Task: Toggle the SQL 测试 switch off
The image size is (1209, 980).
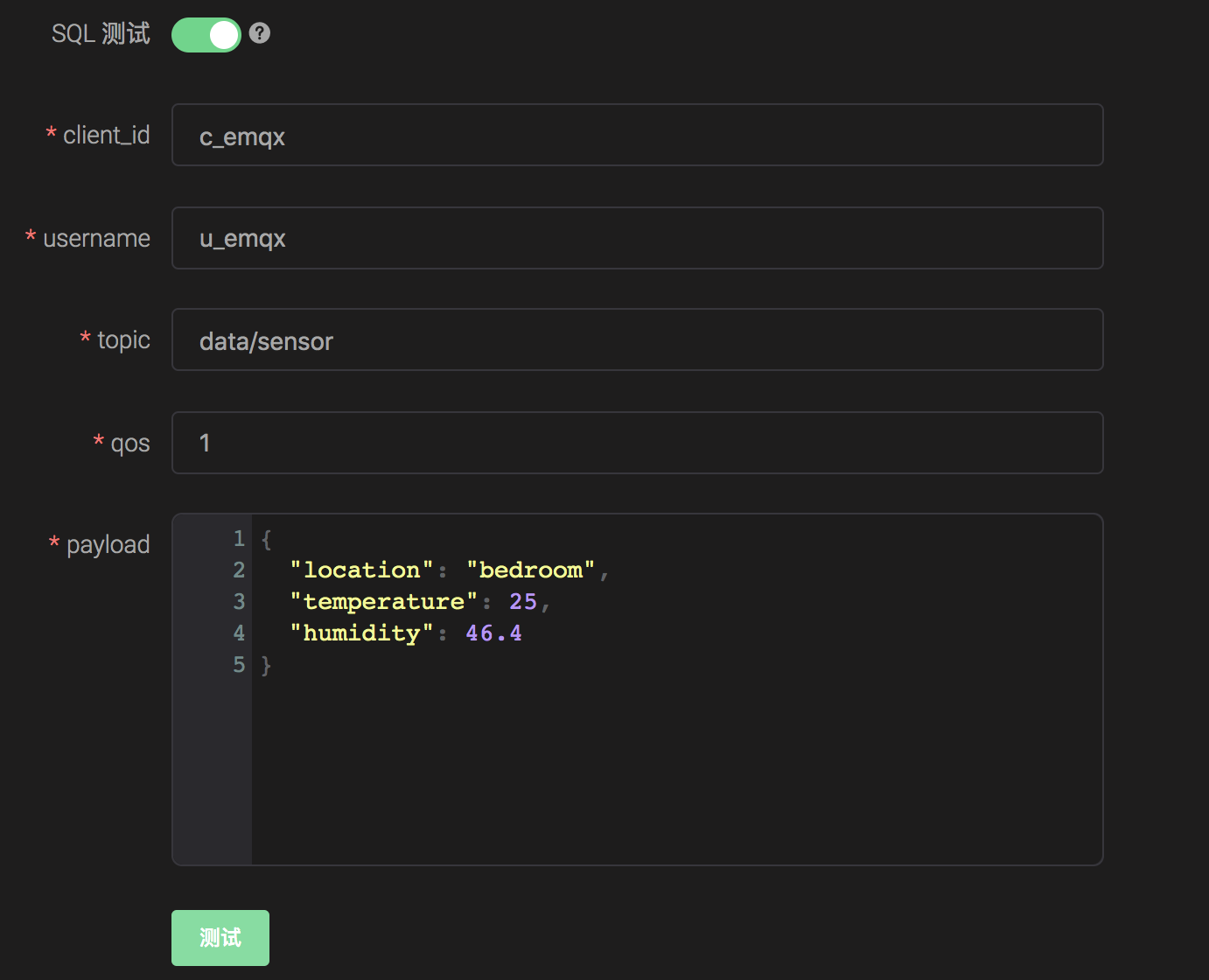Action: tap(206, 35)
